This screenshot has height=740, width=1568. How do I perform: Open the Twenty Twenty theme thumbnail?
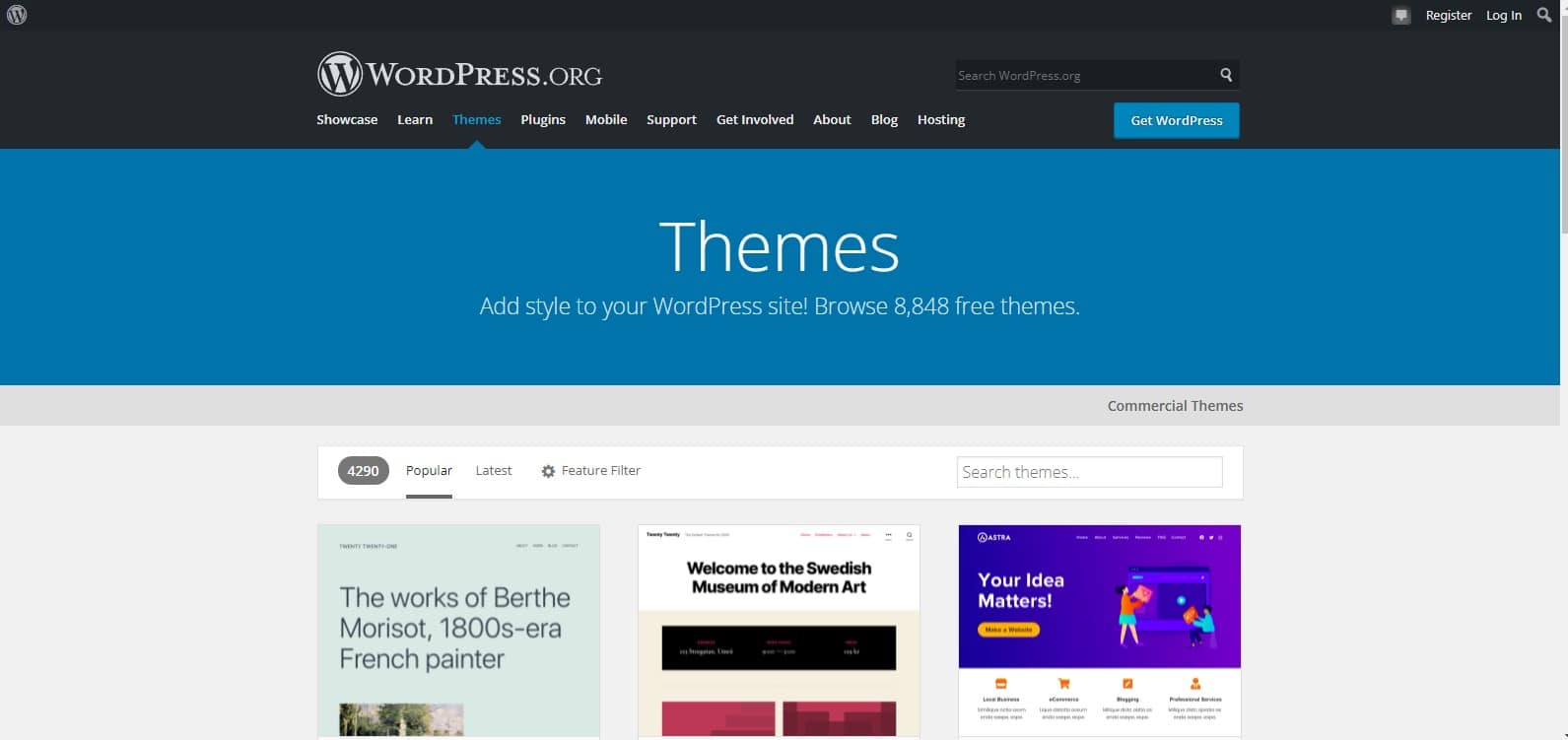click(779, 631)
